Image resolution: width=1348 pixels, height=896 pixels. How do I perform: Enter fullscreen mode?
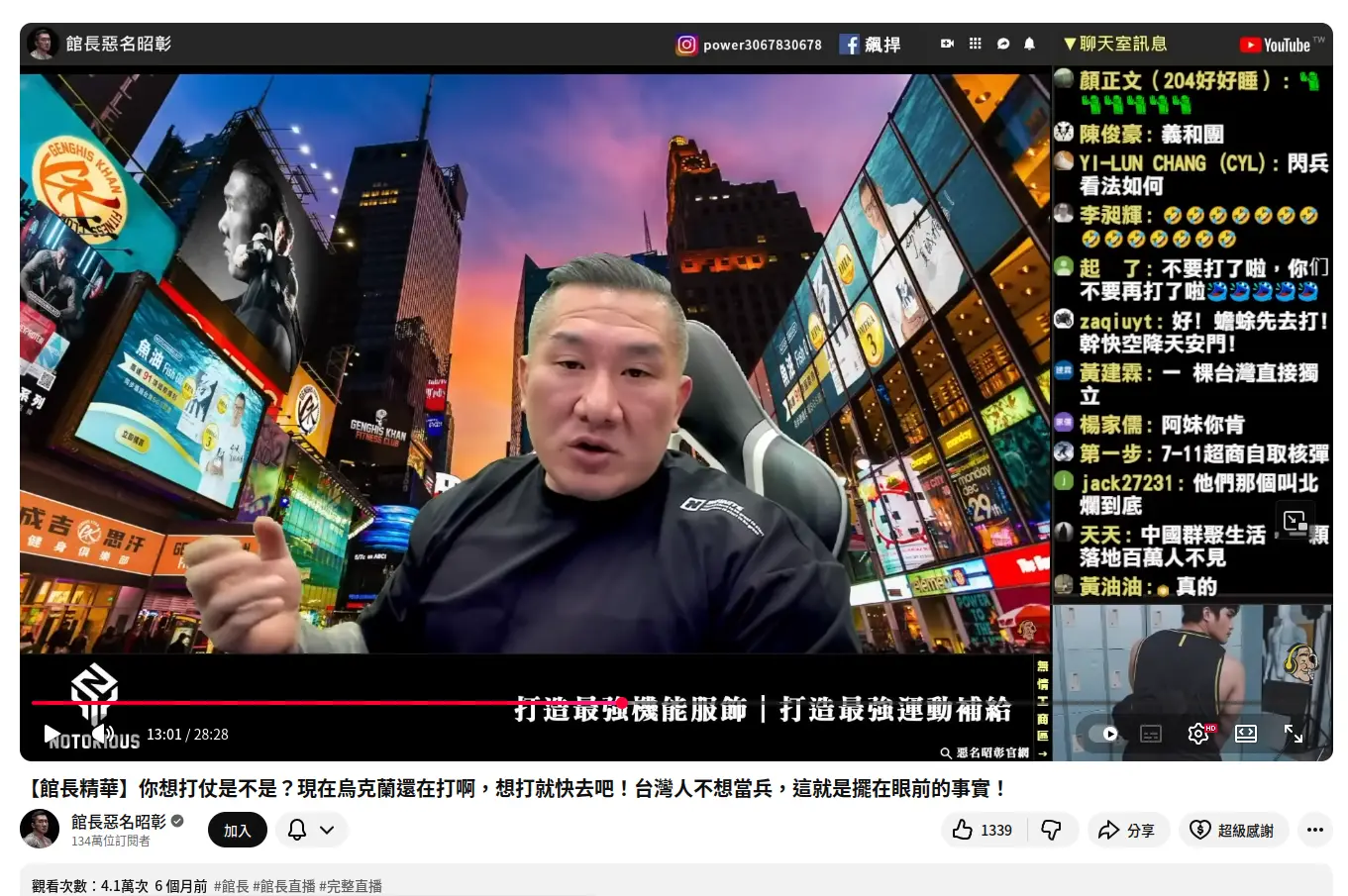pos(1294,734)
